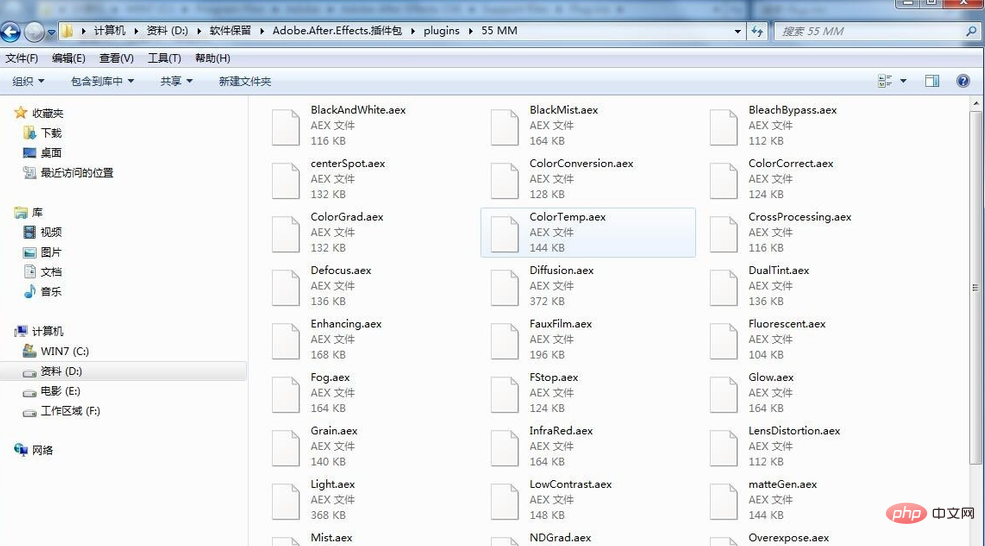This screenshot has width=985, height=546.
Task: Click the change view icon
Action: [x=885, y=81]
